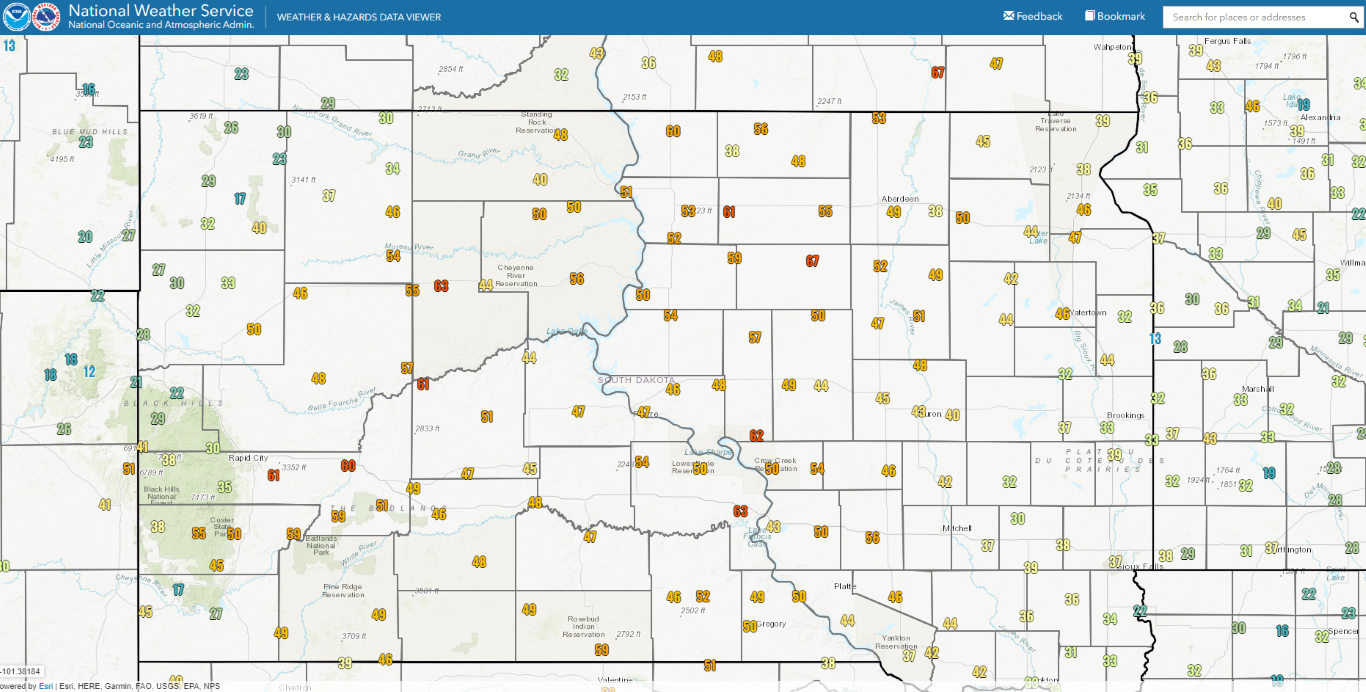Select the 43 marker below Fergus Falls
Screen dimensions: 1366x692
pyautogui.click(x=1214, y=66)
